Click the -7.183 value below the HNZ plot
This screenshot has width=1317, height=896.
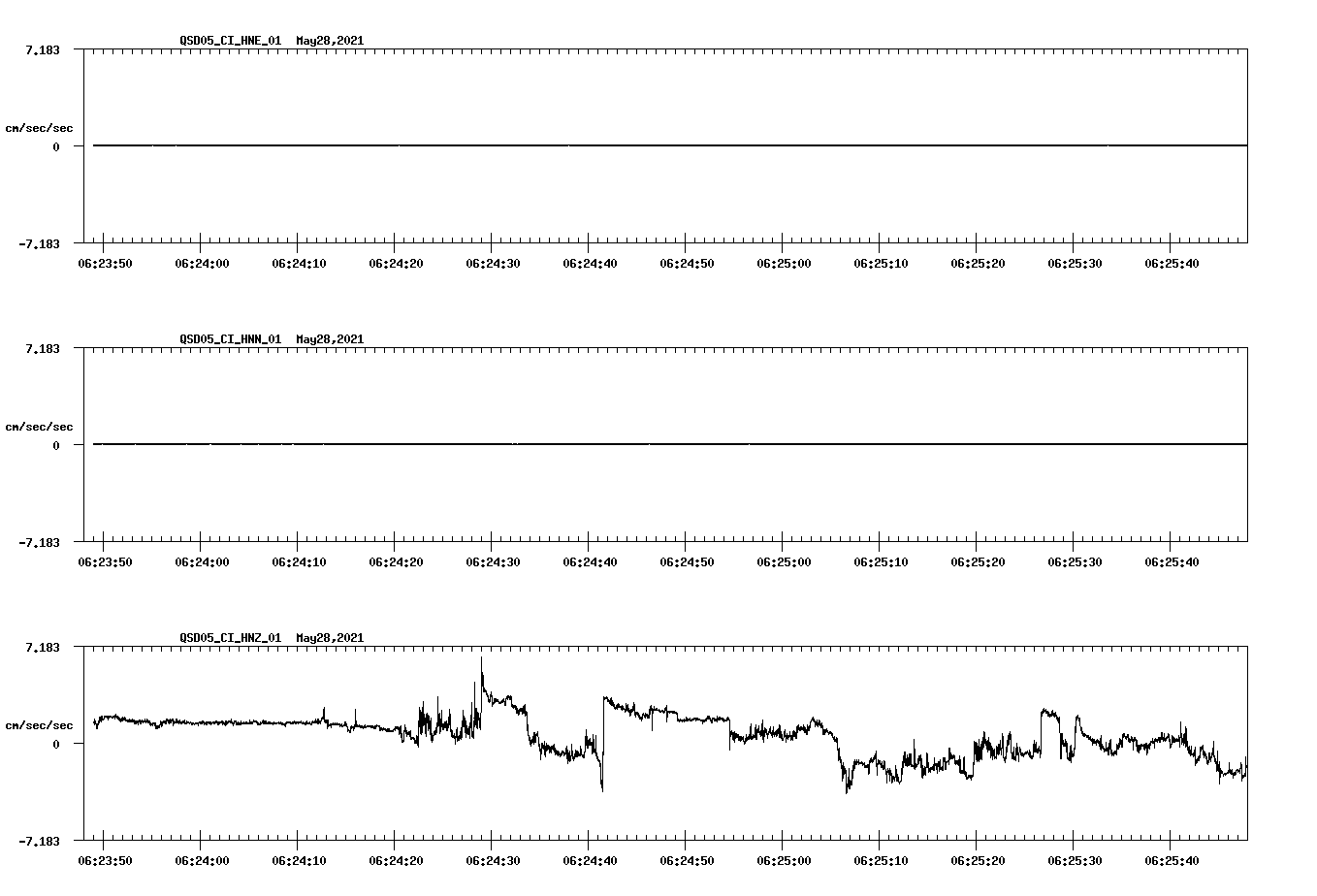[x=38, y=840]
